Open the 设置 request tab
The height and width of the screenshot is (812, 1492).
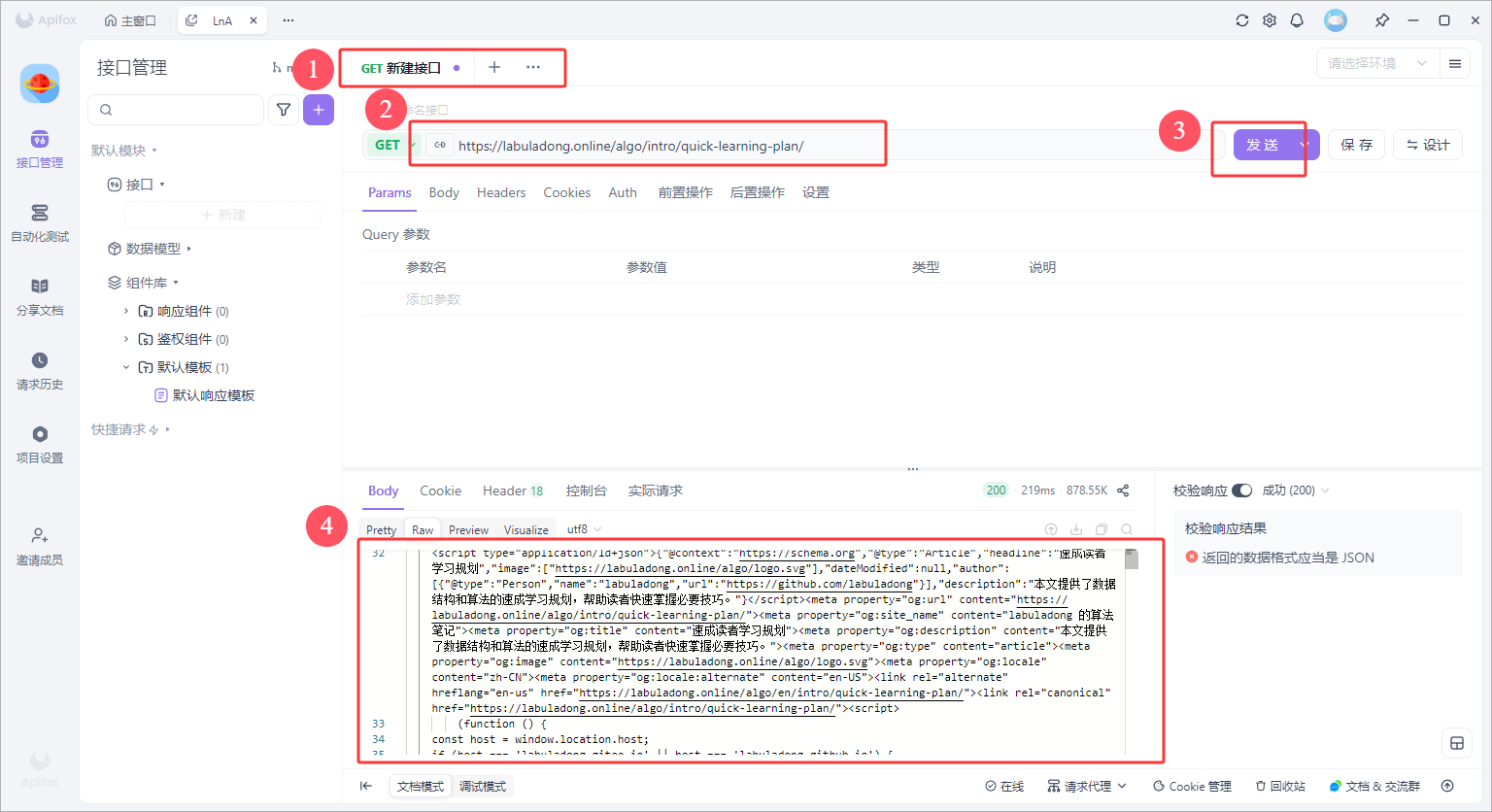[x=816, y=192]
